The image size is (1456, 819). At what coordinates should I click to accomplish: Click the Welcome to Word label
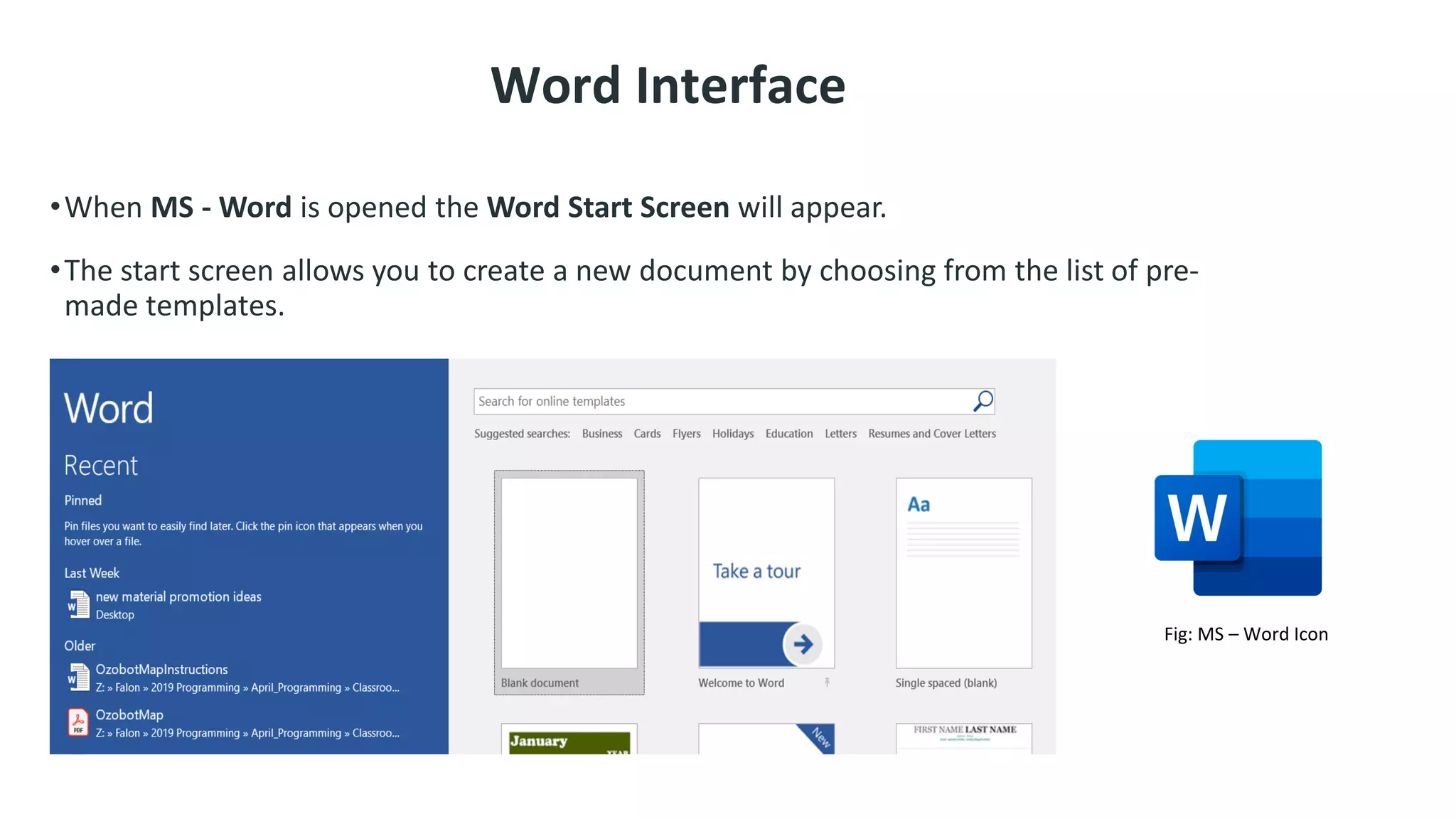[741, 683]
